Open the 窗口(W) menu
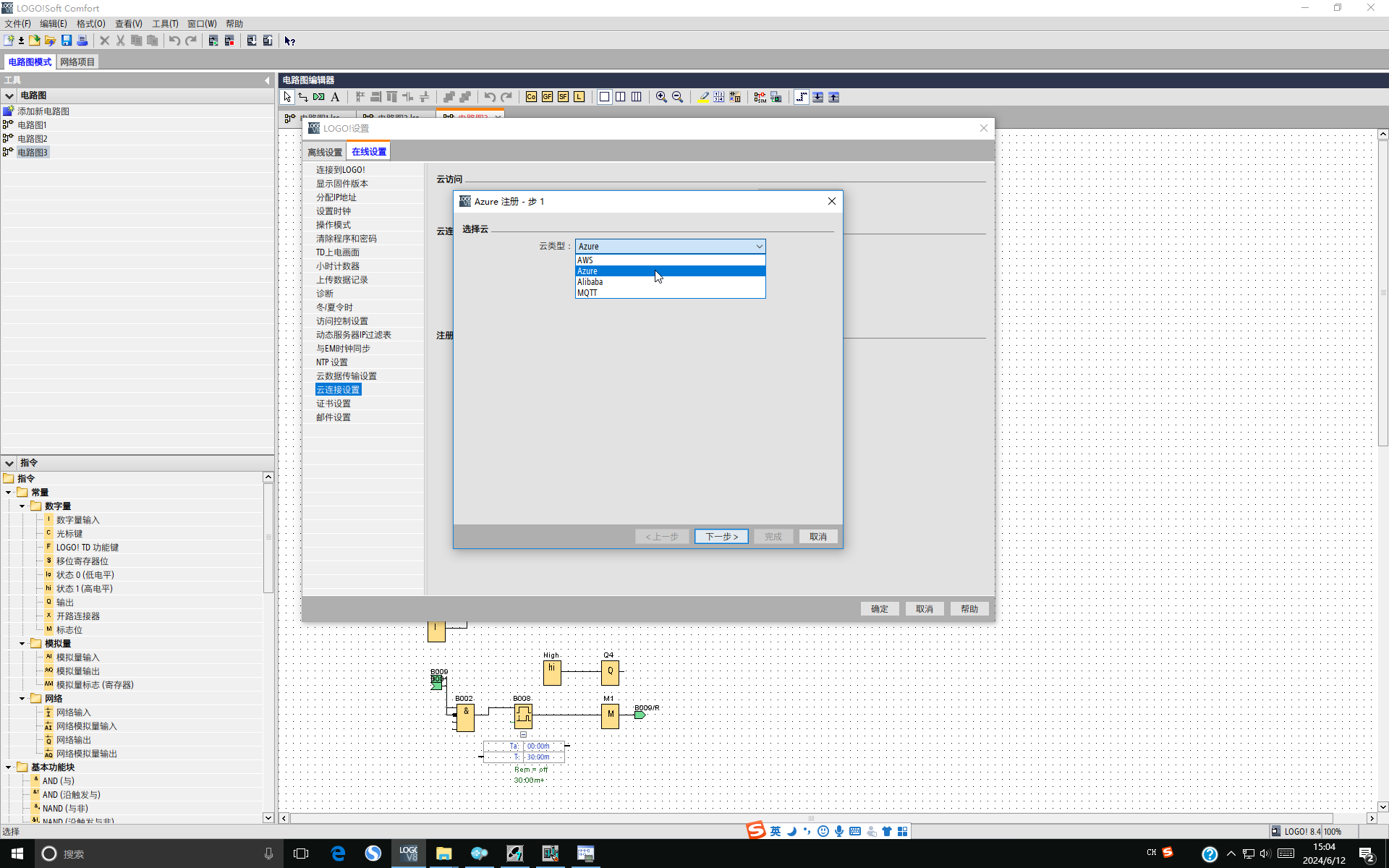Screen dimensions: 1389x868 click(x=202, y=24)
